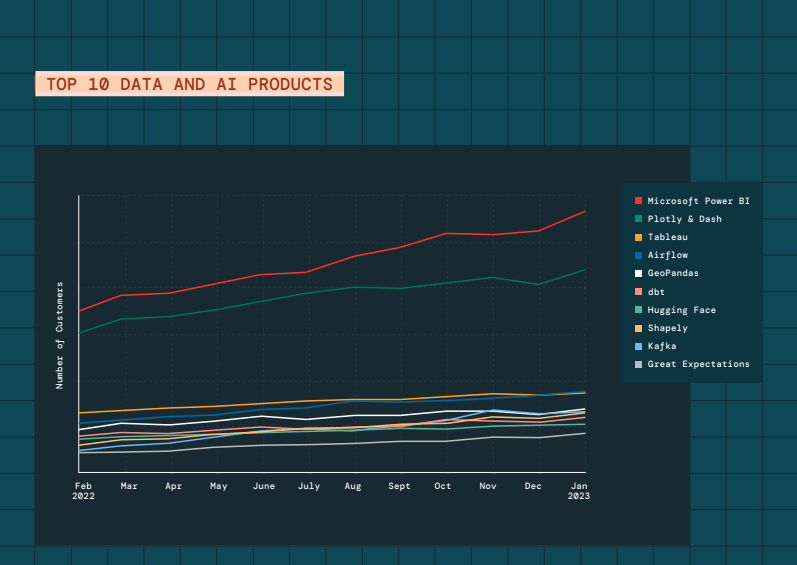Select the "GeoPandas" legend label
This screenshot has width=797, height=565.
(673, 273)
